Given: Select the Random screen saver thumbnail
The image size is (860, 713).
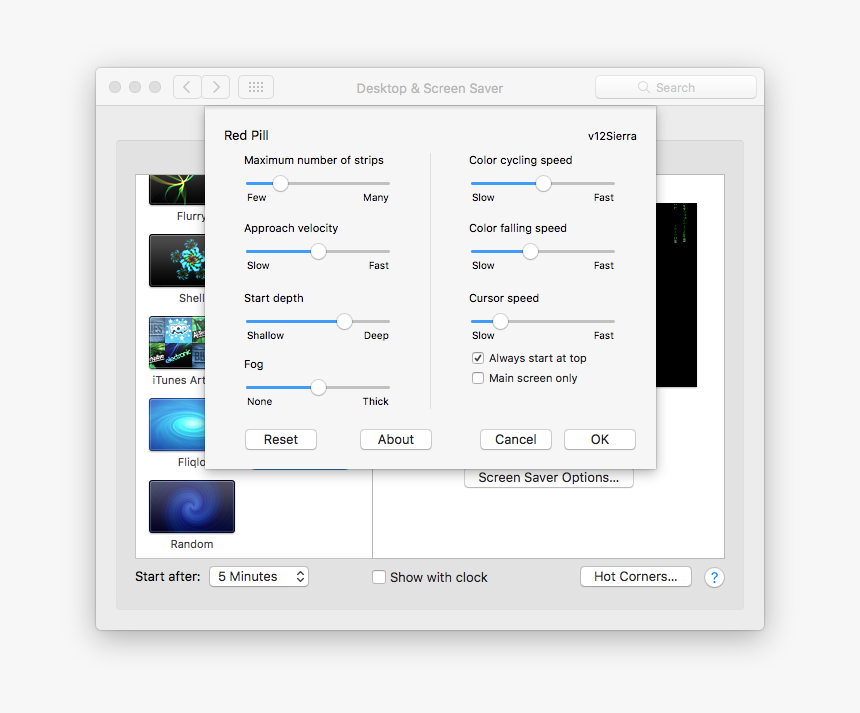Looking at the screenshot, I should (x=192, y=506).
